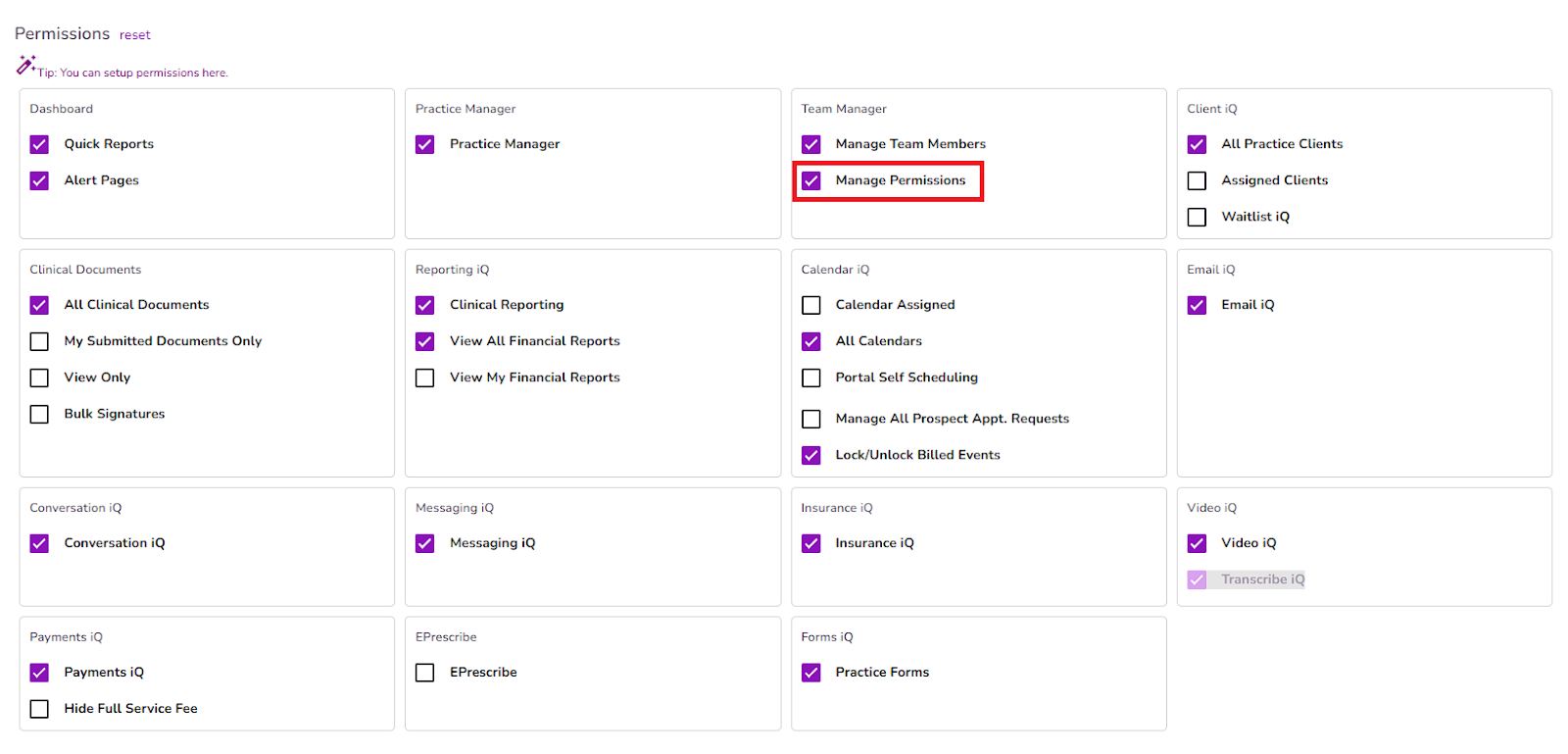Image resolution: width=1568 pixels, height=754 pixels.
Task: Click the Client iQ section heading
Action: click(x=1212, y=109)
